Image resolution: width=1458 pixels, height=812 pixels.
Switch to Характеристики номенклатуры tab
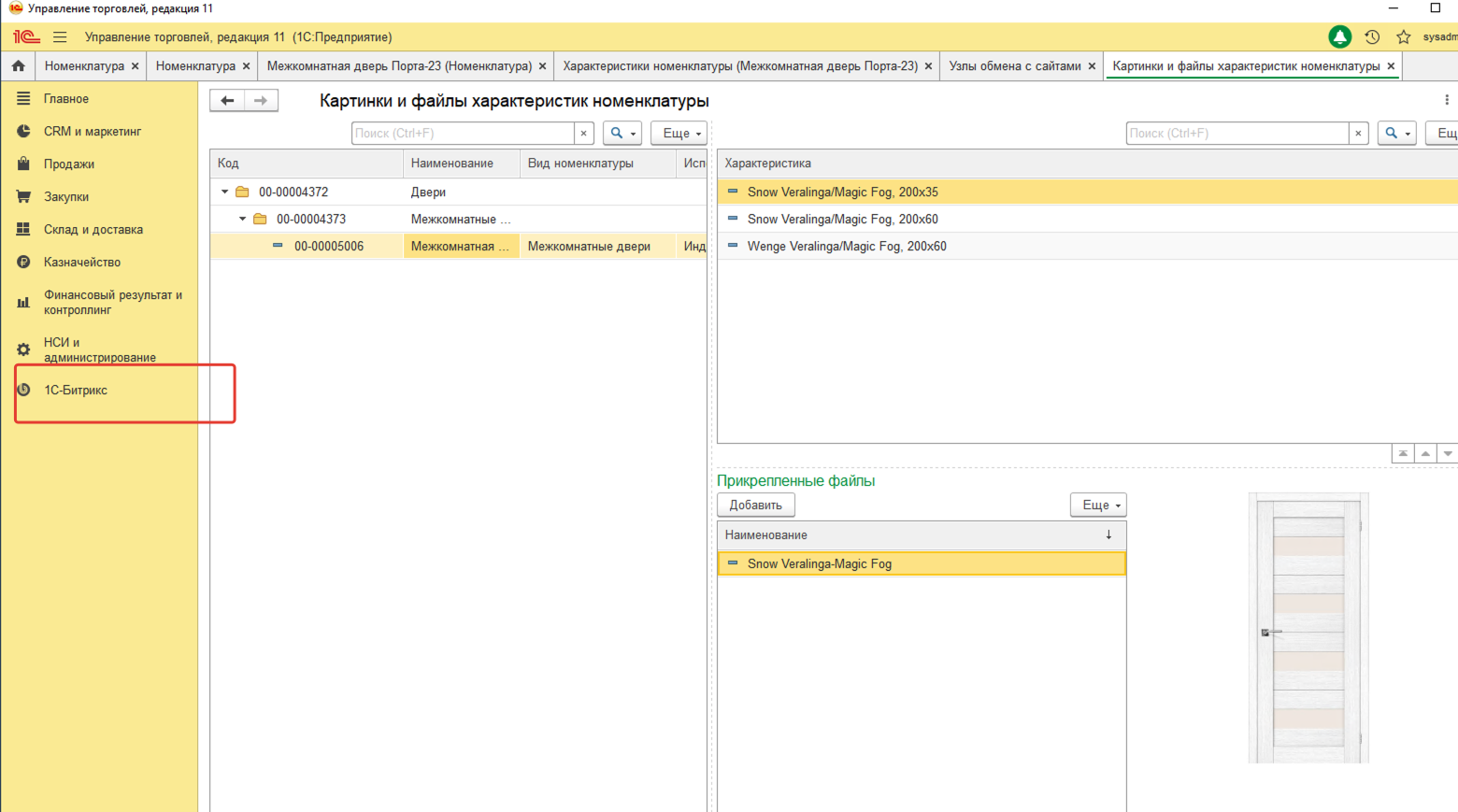[x=739, y=66]
